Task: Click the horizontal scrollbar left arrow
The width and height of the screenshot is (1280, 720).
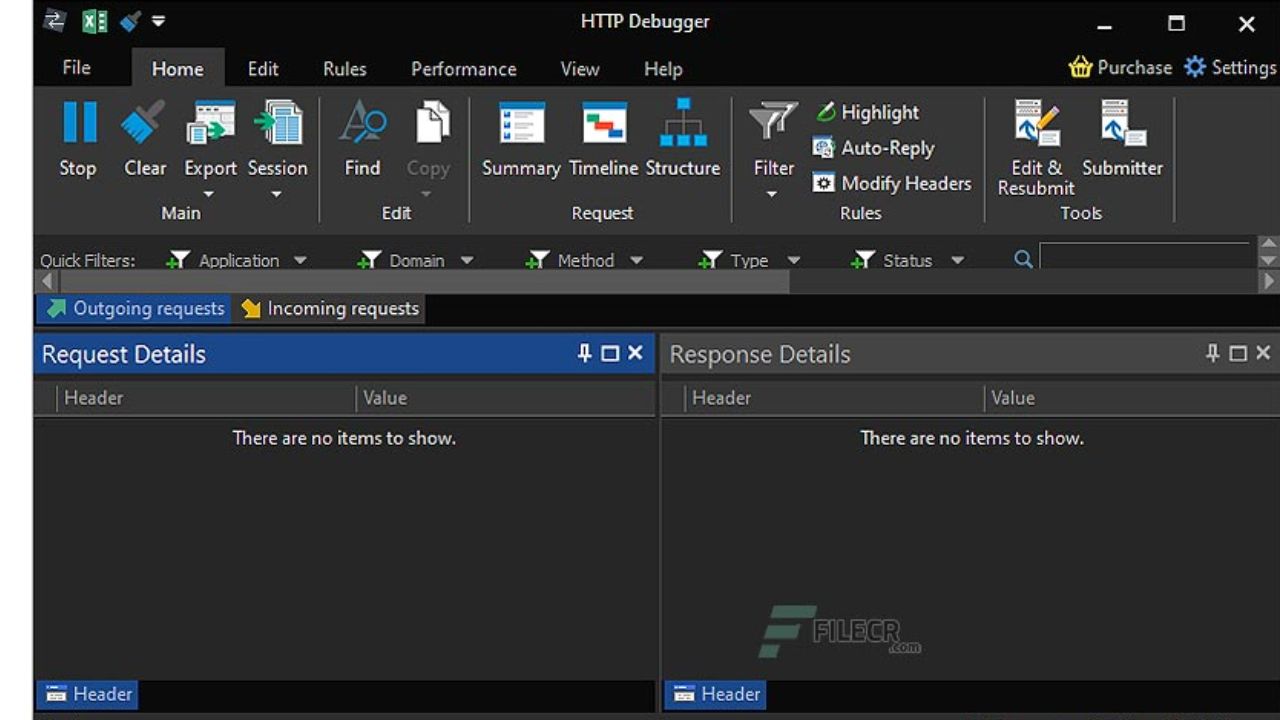Action: coord(47,282)
